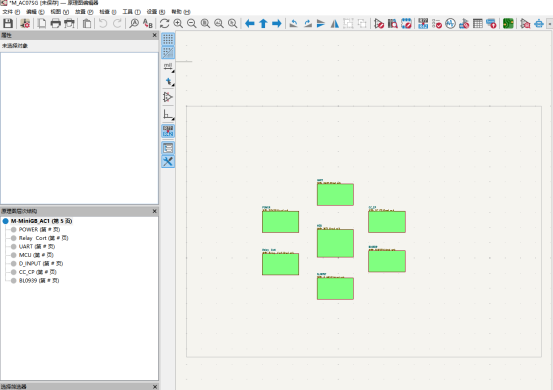Viewport: 553px width, 390px height.
Task: Open the 视图 (View) menu
Action: pos(60,12)
